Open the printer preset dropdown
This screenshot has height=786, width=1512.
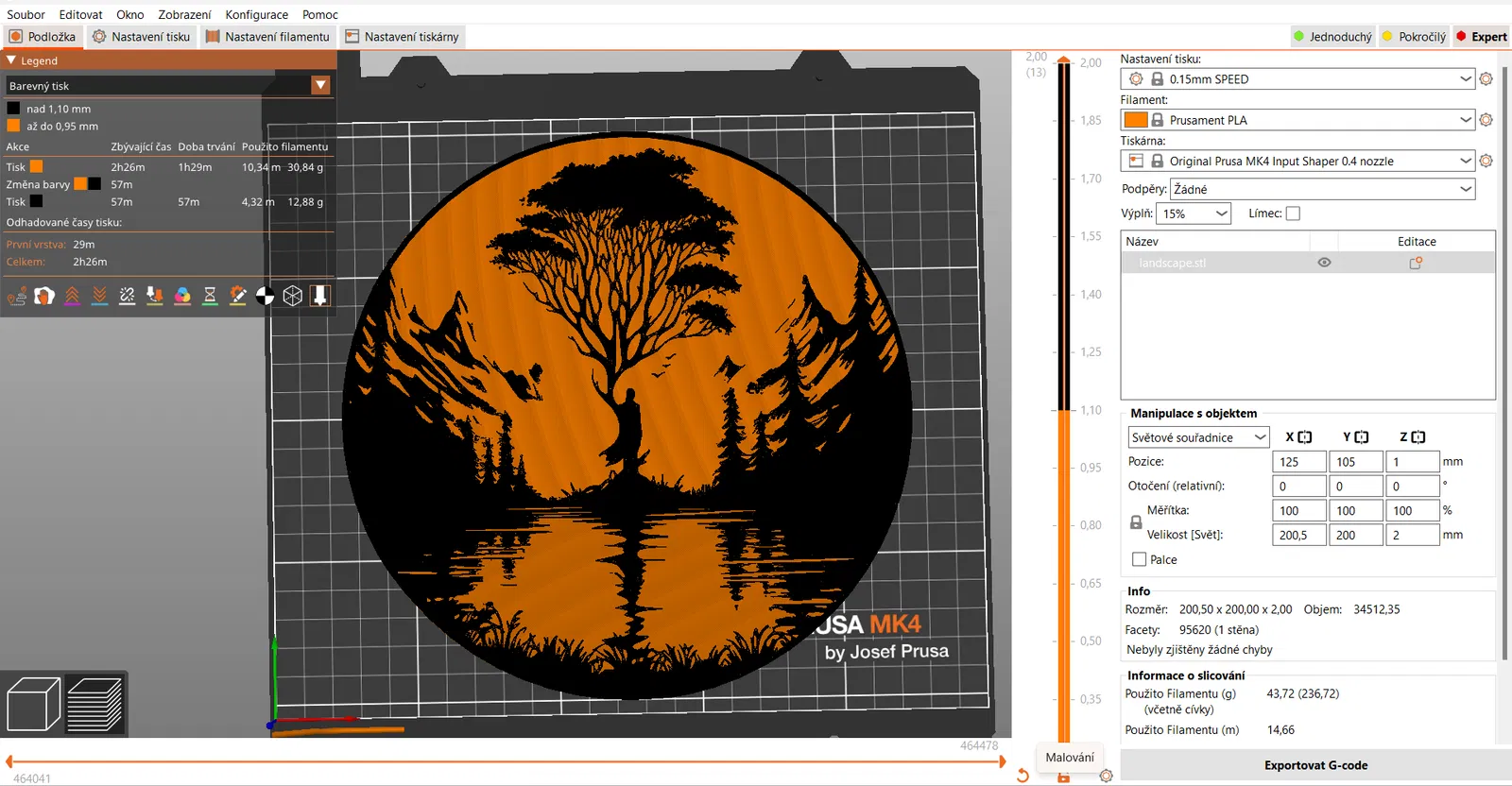(1298, 162)
